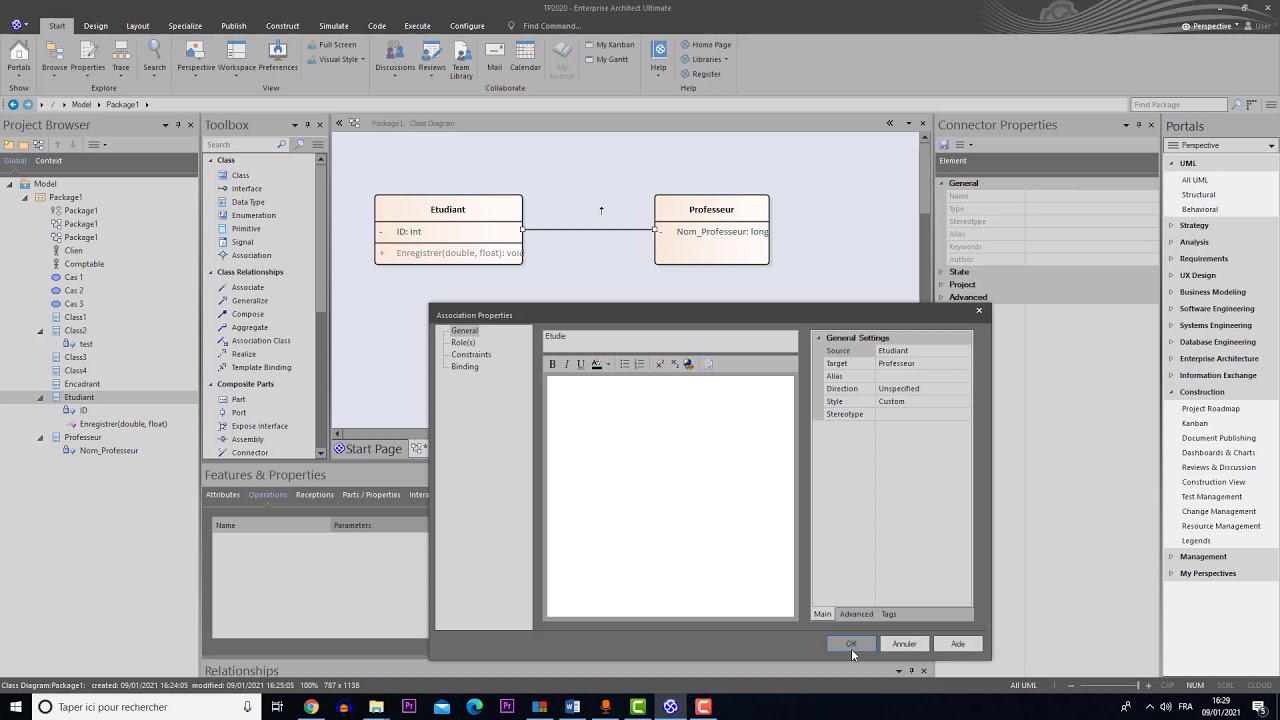Click the Help ribbon icon

658,57
